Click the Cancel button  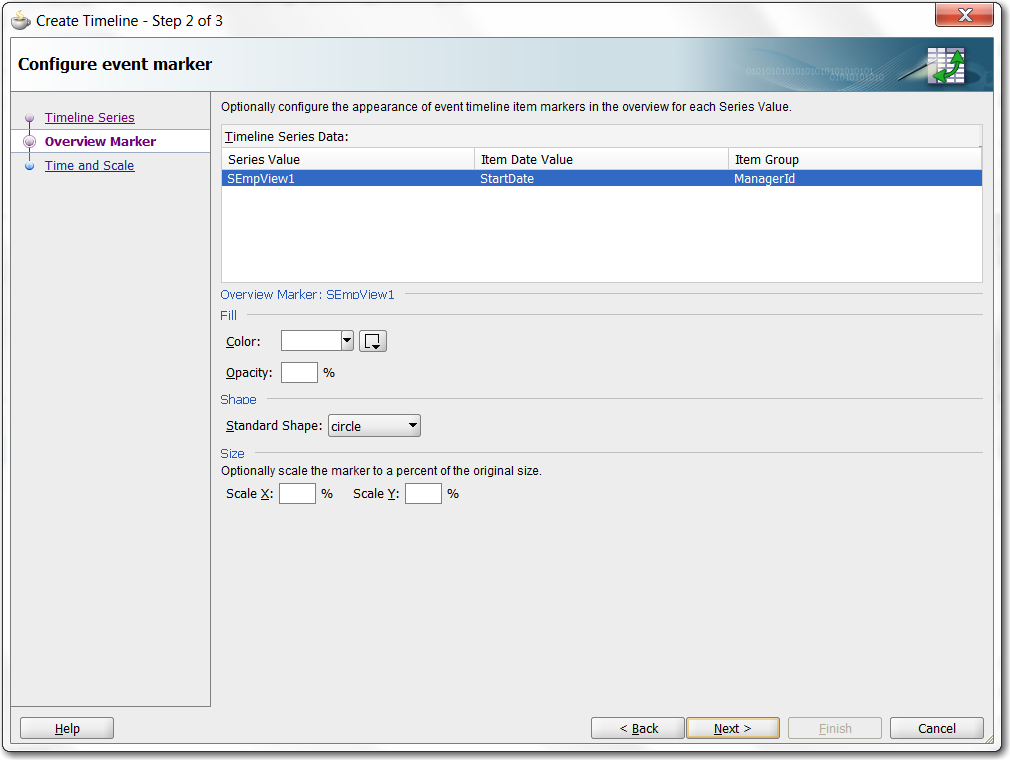937,728
